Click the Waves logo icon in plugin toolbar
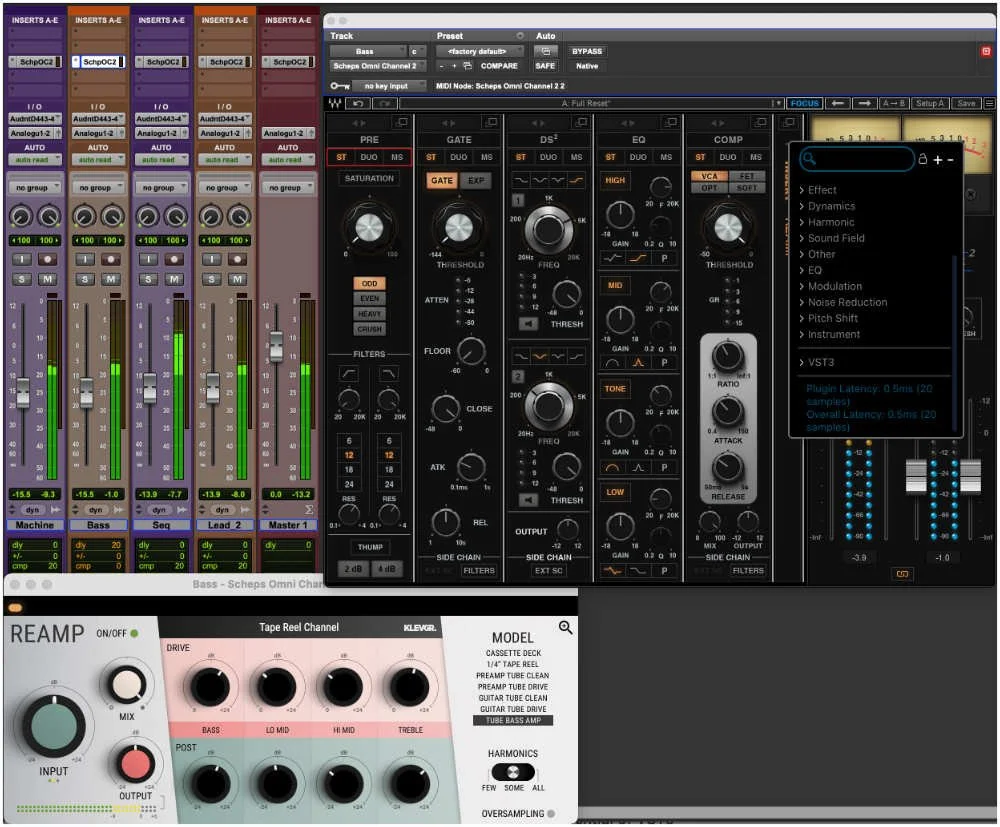Image resolution: width=1000 pixels, height=827 pixels. [335, 103]
